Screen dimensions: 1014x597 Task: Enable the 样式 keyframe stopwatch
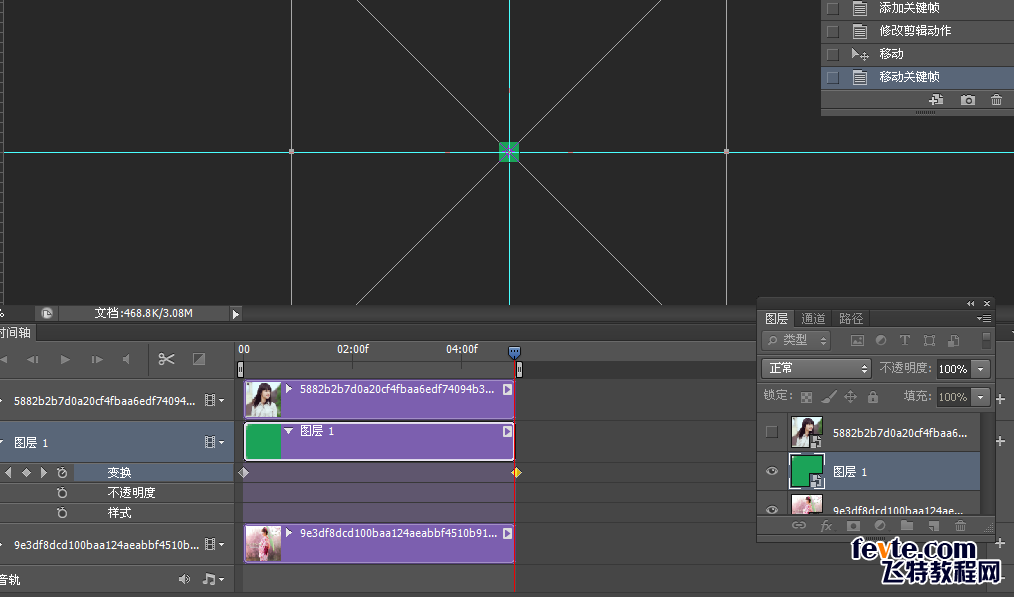pos(62,513)
